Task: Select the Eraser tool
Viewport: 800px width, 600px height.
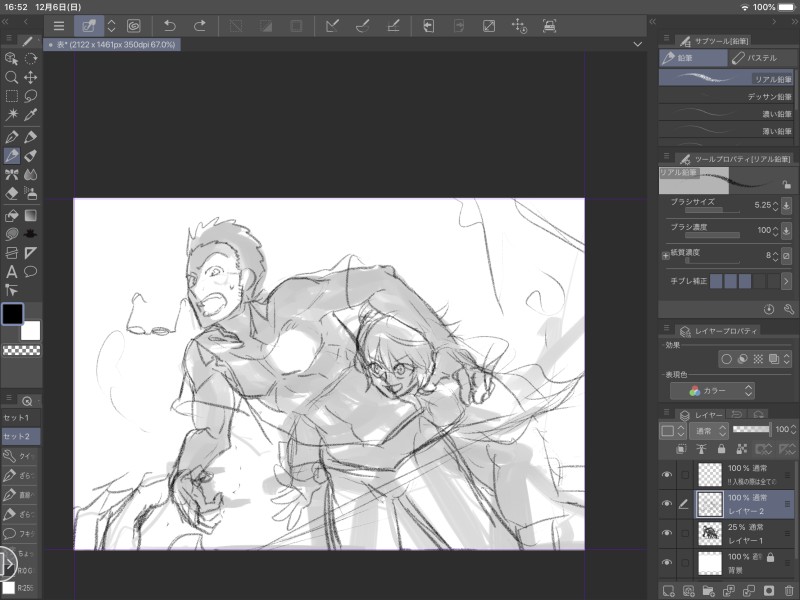Action: (11, 193)
